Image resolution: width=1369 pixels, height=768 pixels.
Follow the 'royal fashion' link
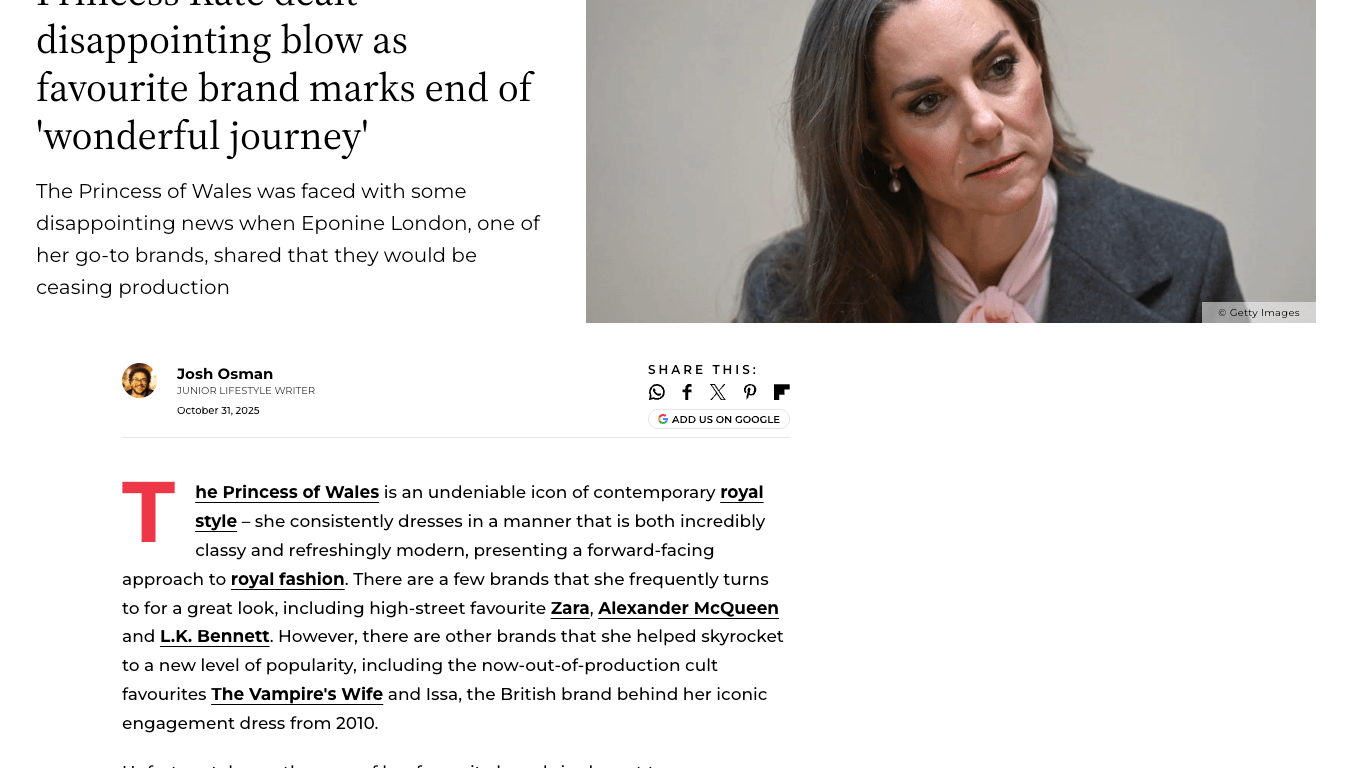coord(287,579)
